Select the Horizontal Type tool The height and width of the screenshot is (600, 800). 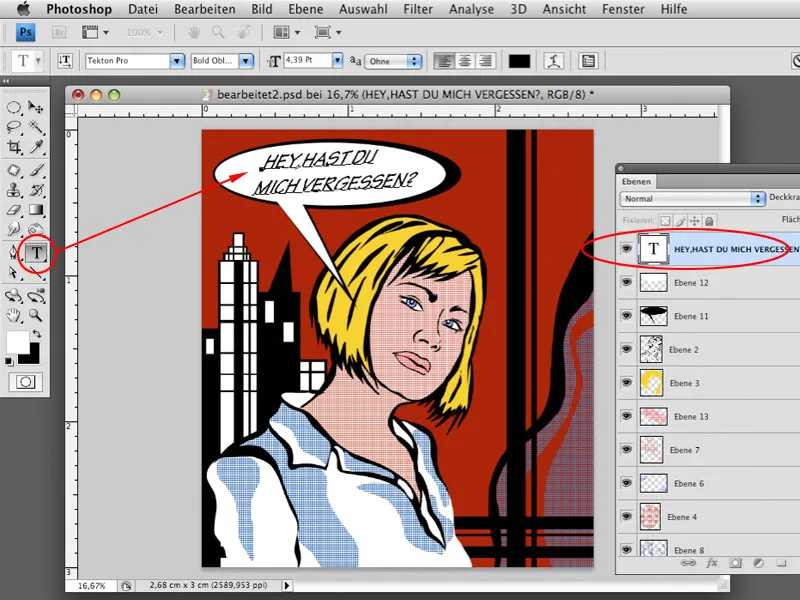(36, 252)
